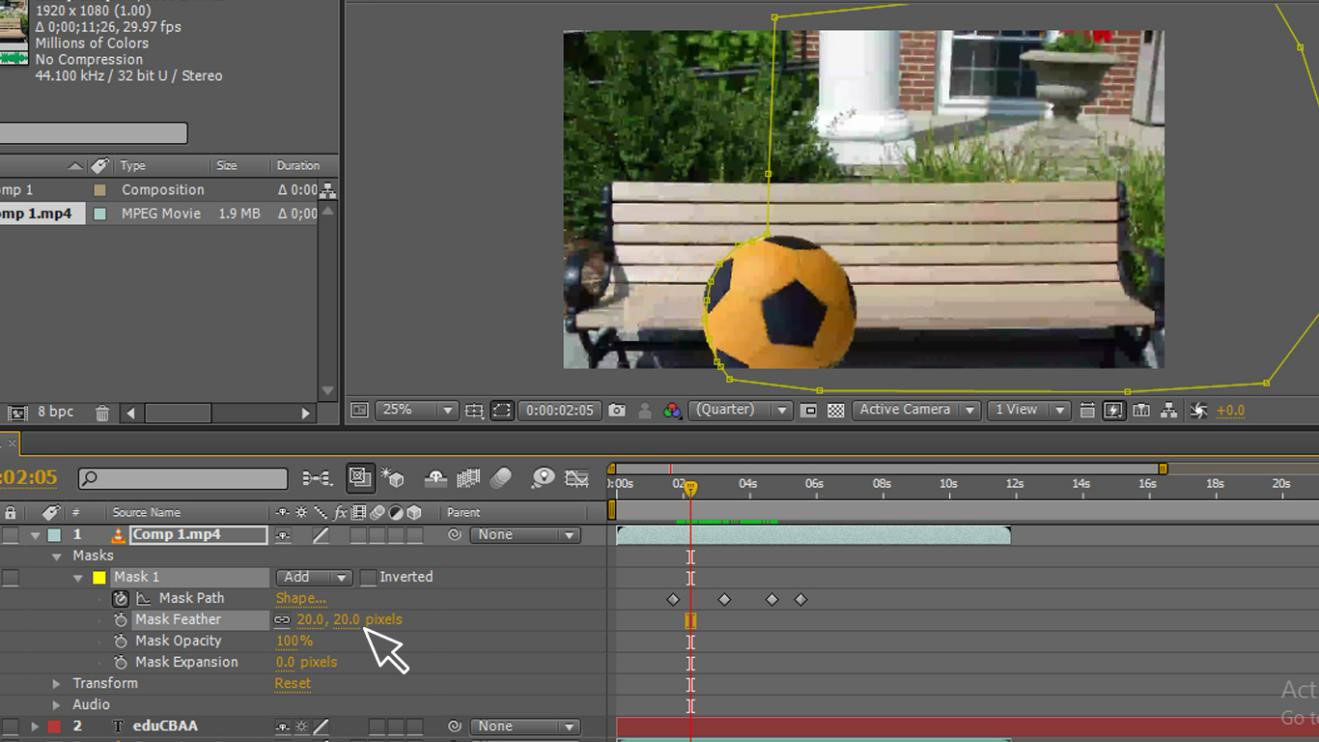Click the Show Channel color icon
Viewport: 1319px width, 742px height.
tap(672, 410)
